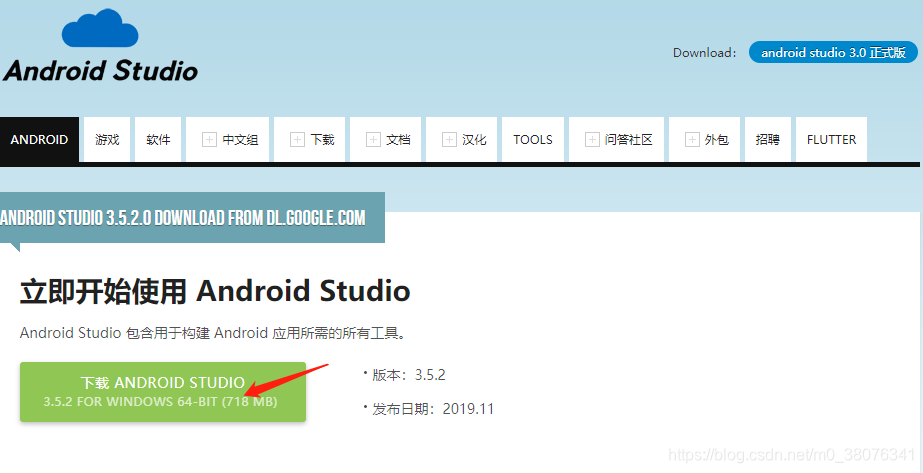
Task: Open the 游戏 navigation tab
Action: [x=107, y=139]
